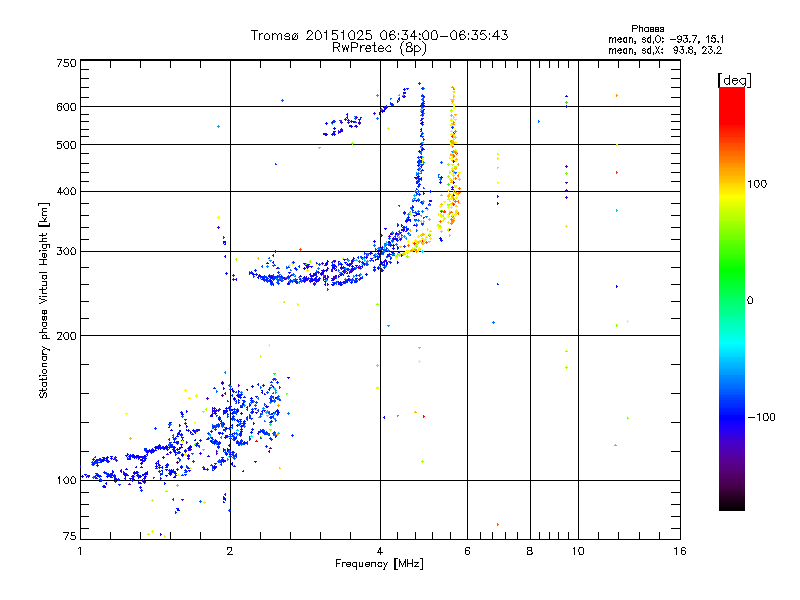Screen dimensions: 800x600
Task: Click the x-axis tick label '10'
Action: tap(578, 551)
